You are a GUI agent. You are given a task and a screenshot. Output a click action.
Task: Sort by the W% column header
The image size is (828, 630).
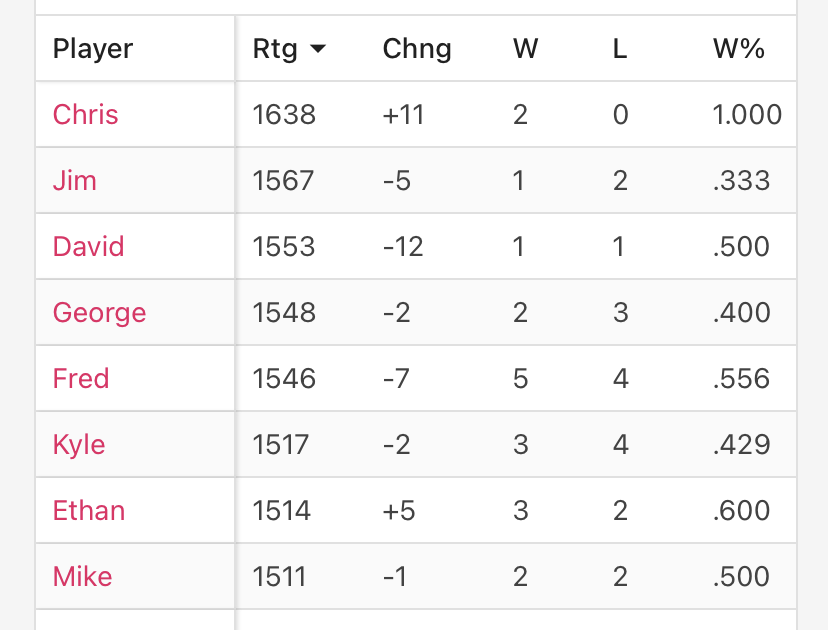pos(738,49)
